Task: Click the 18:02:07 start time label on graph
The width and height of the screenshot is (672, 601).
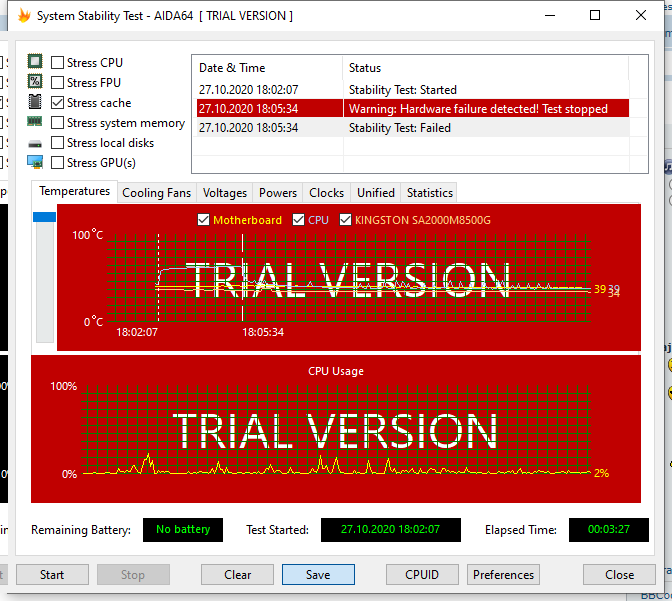Action: tap(137, 332)
